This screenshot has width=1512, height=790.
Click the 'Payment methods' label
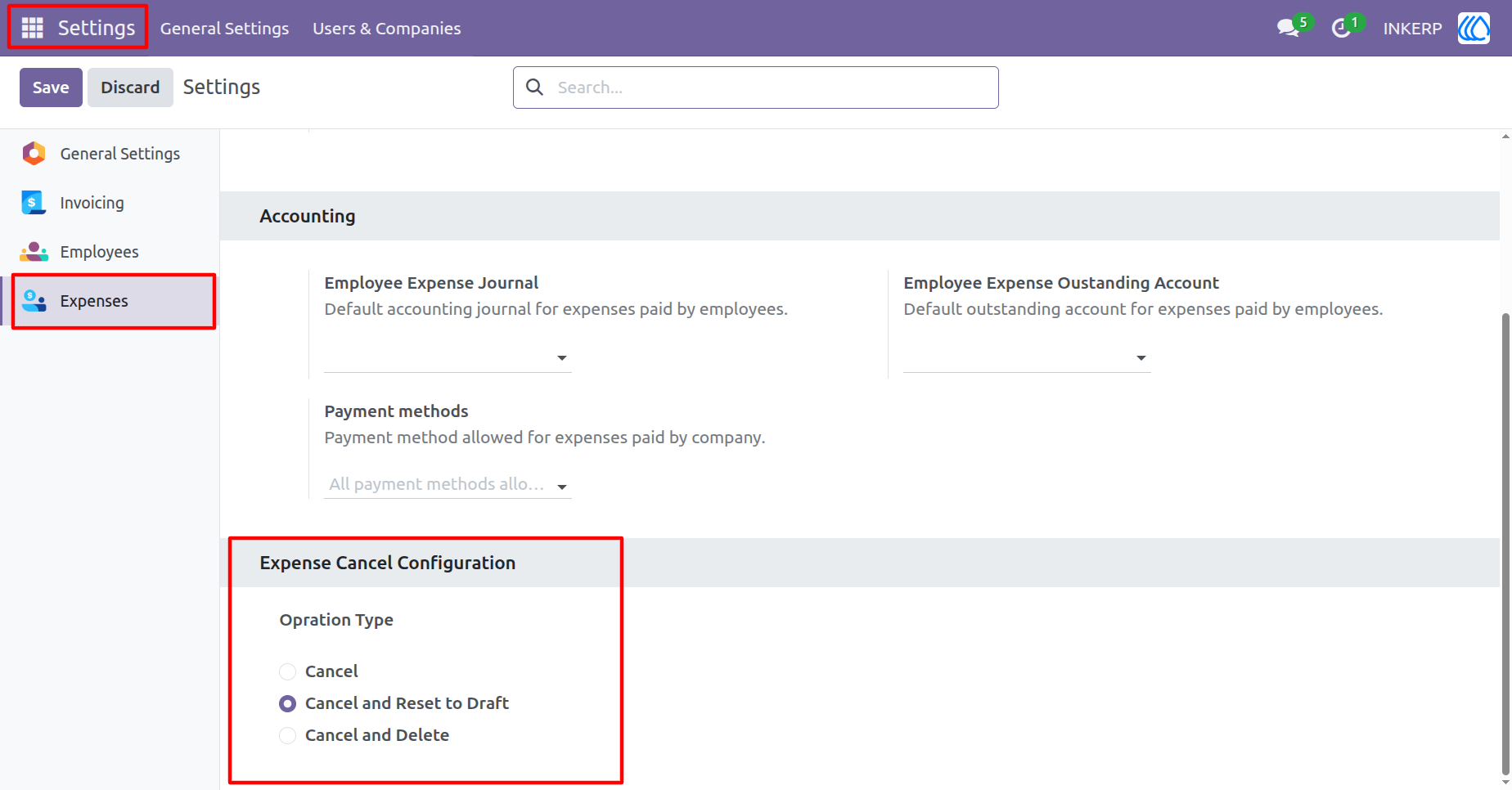click(x=396, y=411)
